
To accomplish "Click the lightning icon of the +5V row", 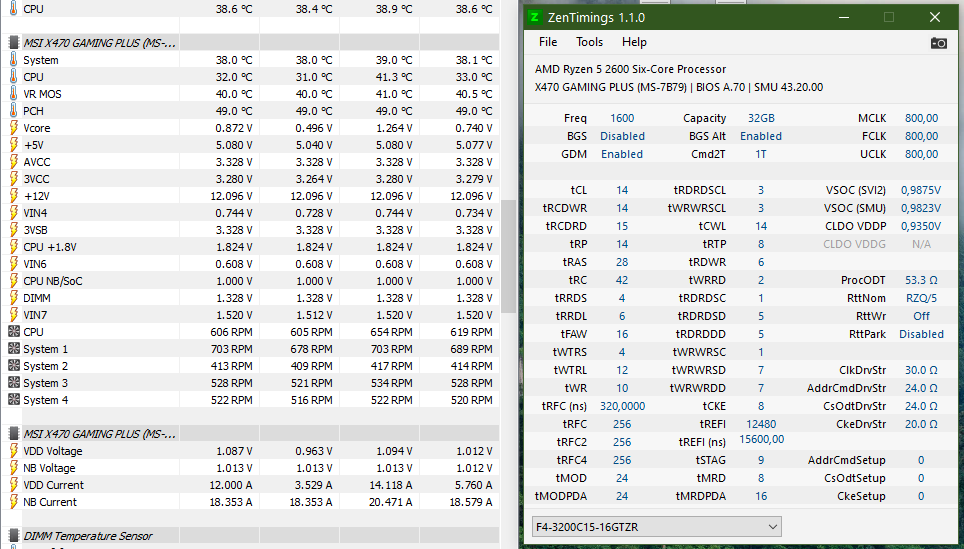I will coord(14,144).
